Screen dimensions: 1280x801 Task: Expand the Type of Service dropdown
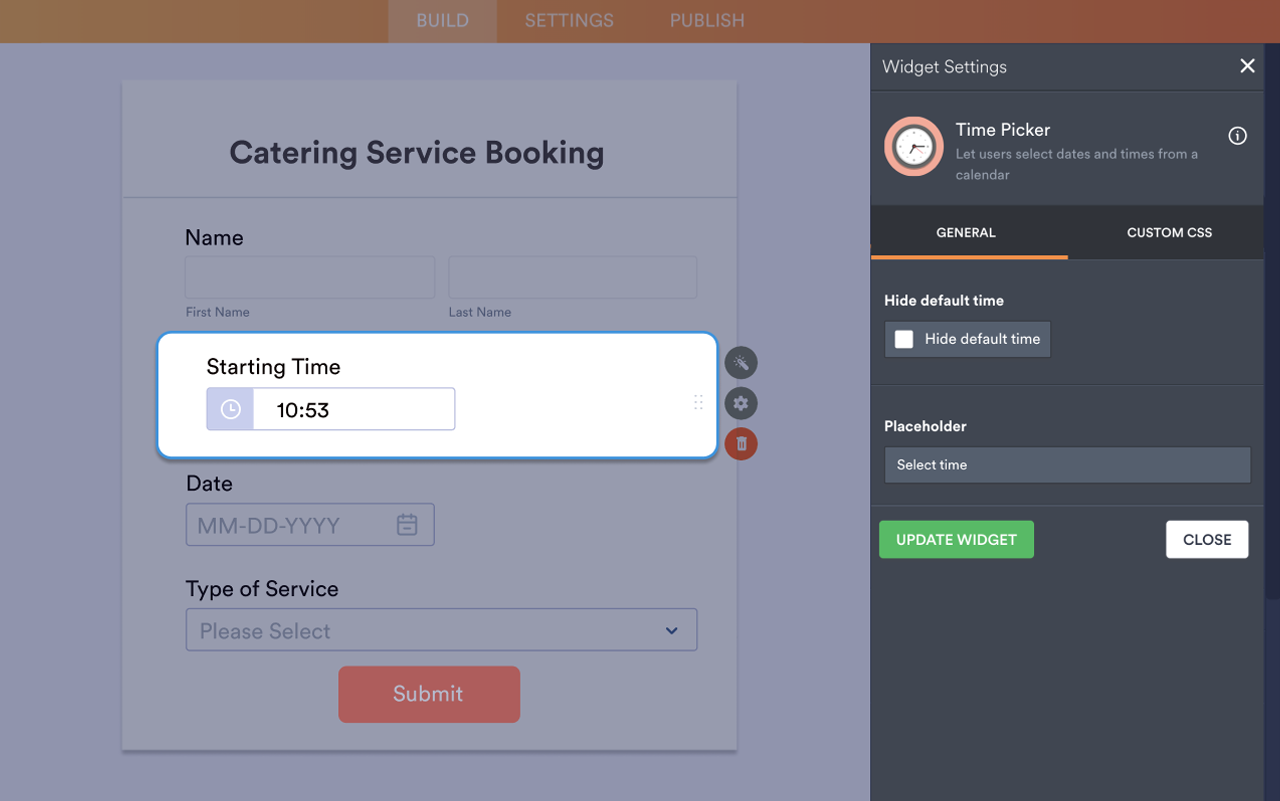pyautogui.click(x=441, y=630)
